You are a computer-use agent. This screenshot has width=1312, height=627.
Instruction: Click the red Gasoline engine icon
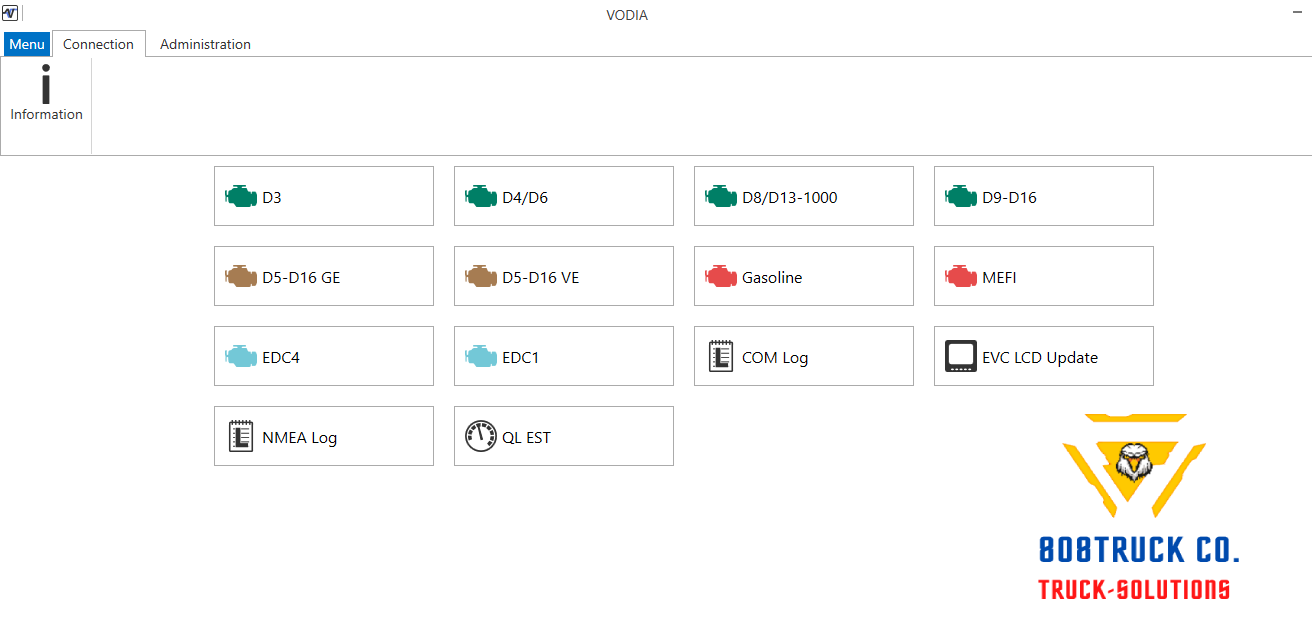[x=721, y=277]
